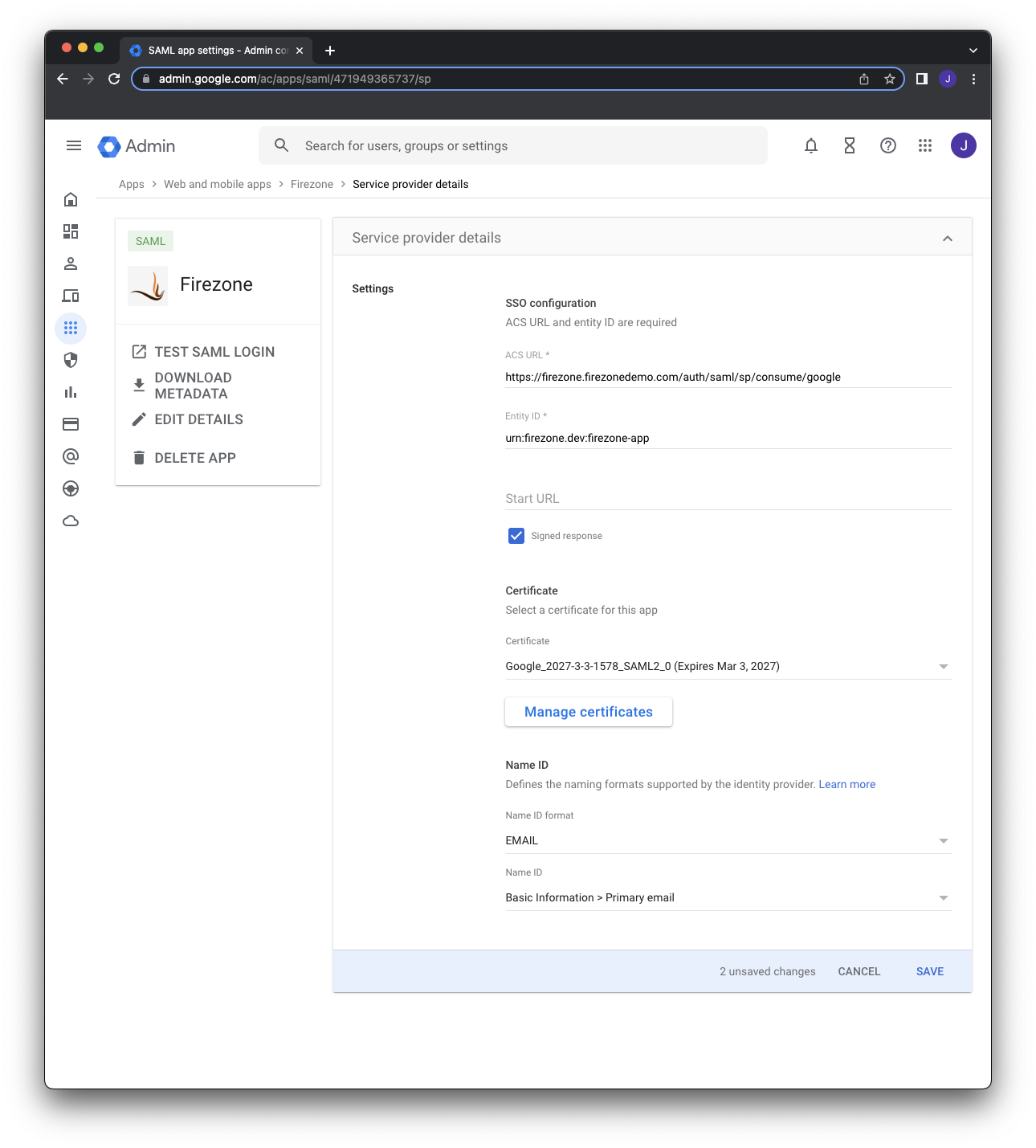The width and height of the screenshot is (1036, 1148).
Task: Open the Billing card icon in sidebar
Action: [x=71, y=424]
